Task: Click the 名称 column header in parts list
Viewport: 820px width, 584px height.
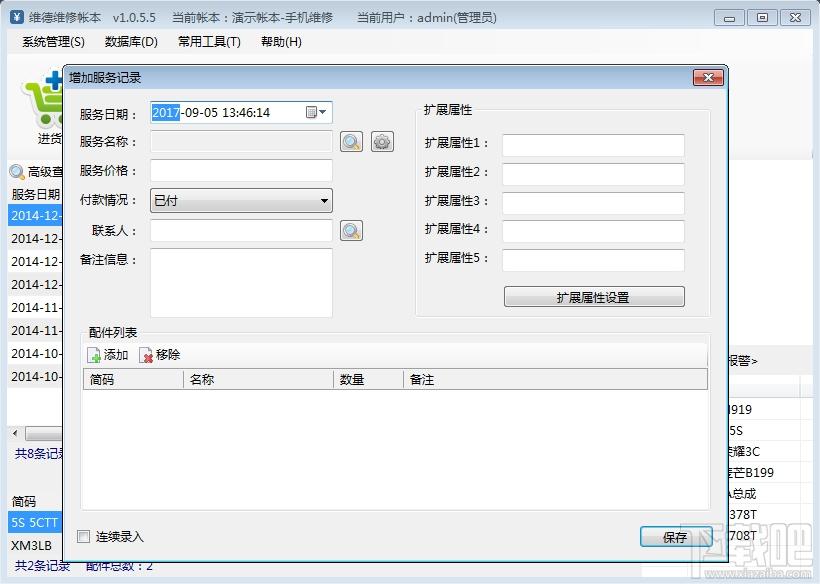Action: 258,380
